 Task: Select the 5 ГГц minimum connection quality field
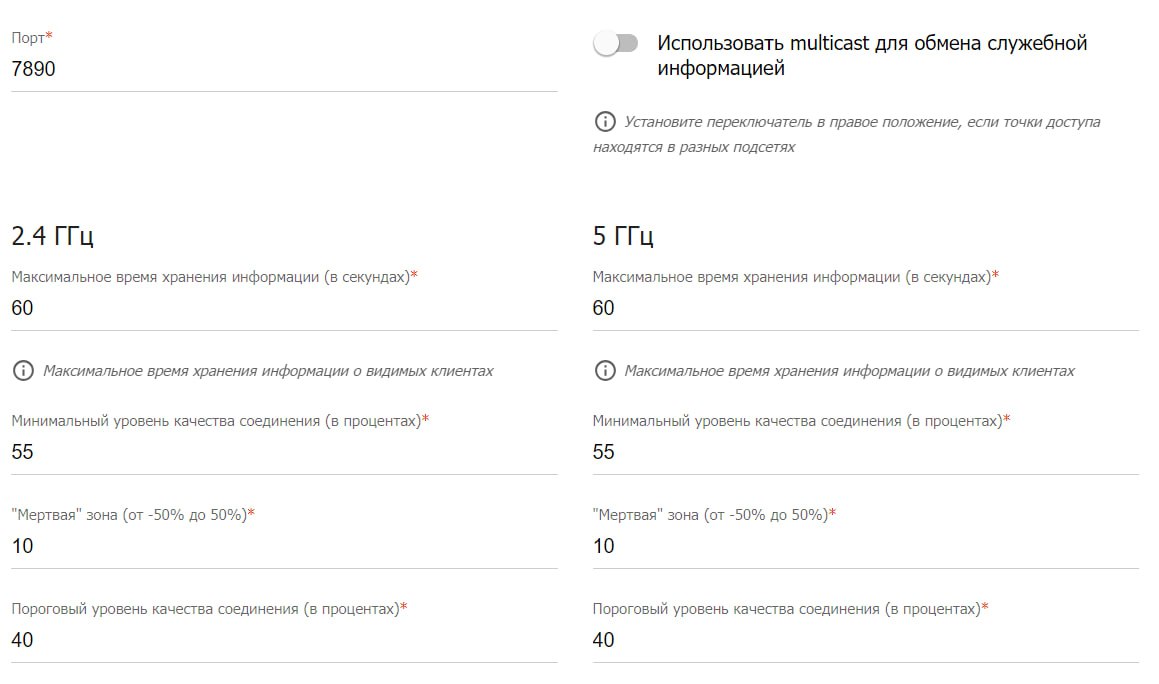coord(865,452)
